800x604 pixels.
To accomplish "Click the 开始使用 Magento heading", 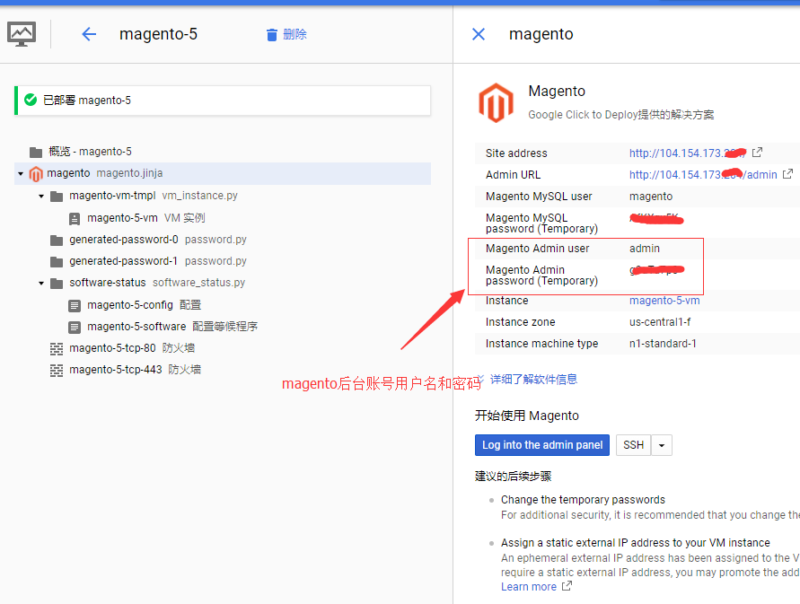I will point(527,416).
